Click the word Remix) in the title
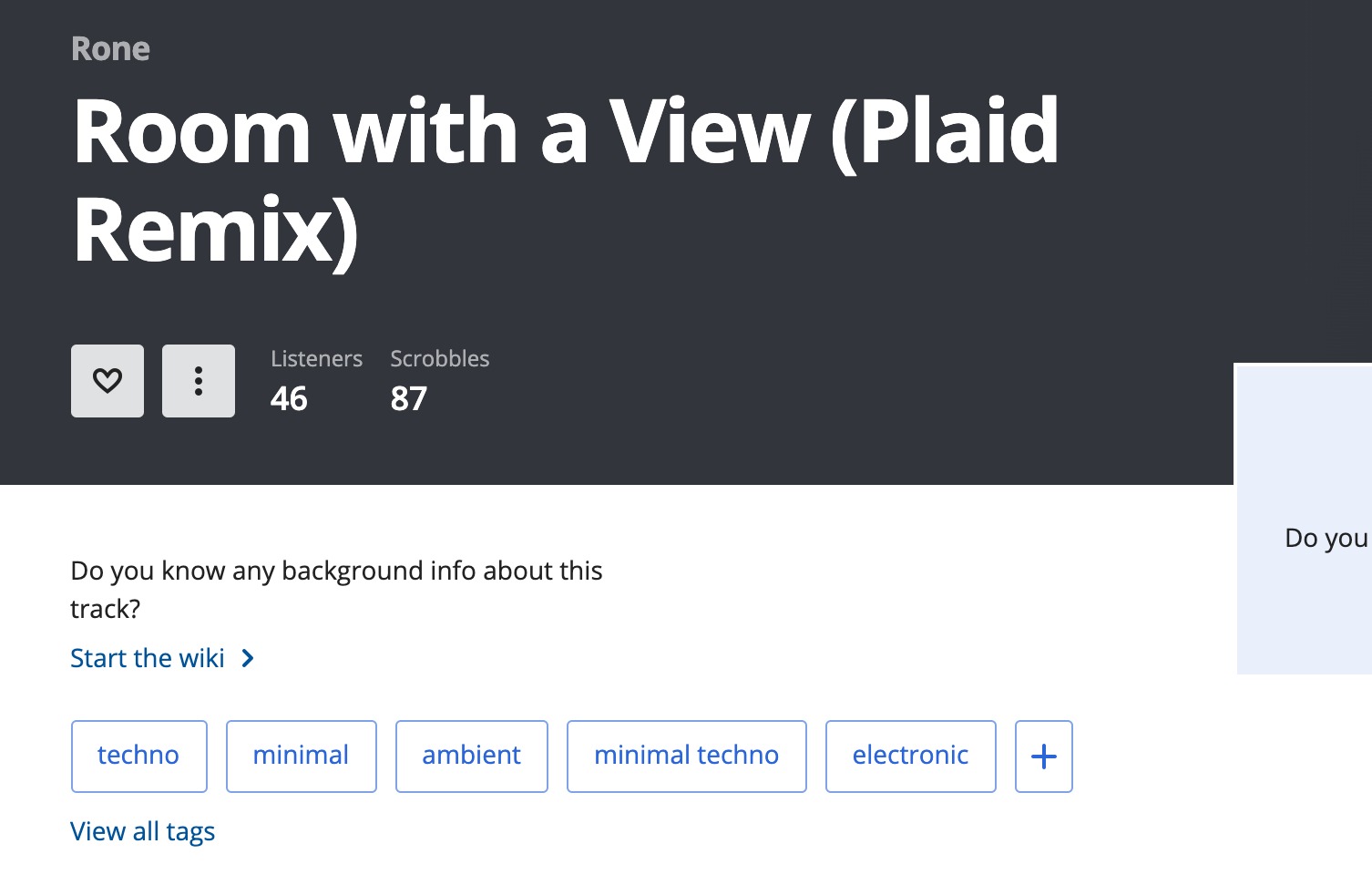This screenshot has height=875, width=1372. tap(216, 230)
